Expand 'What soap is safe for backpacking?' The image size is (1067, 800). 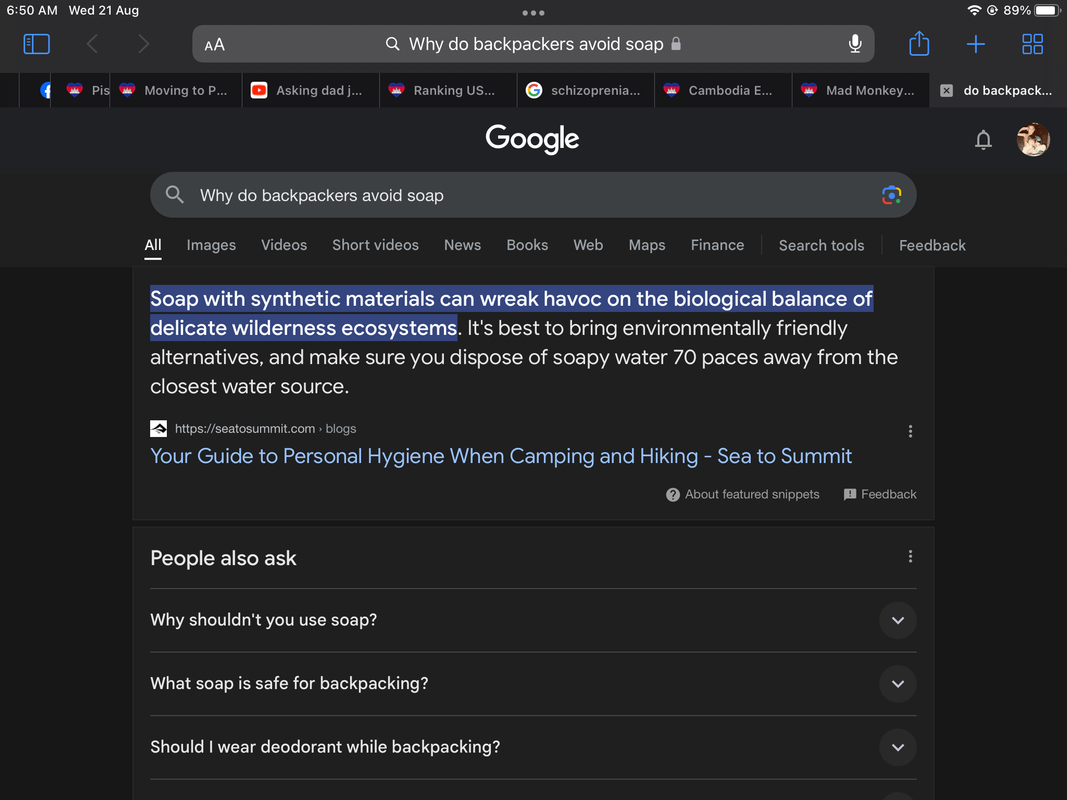point(533,683)
